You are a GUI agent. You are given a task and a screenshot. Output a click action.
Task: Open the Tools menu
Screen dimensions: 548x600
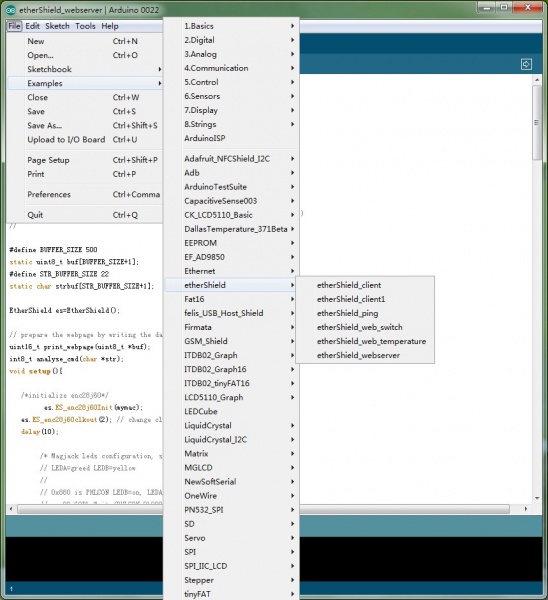(85, 26)
